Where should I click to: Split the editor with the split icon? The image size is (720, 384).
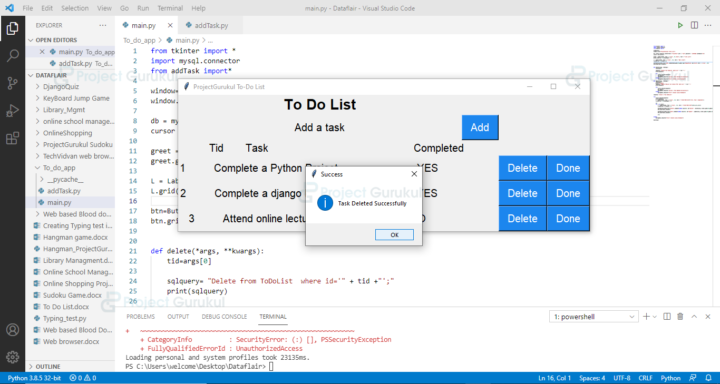[x=694, y=25]
